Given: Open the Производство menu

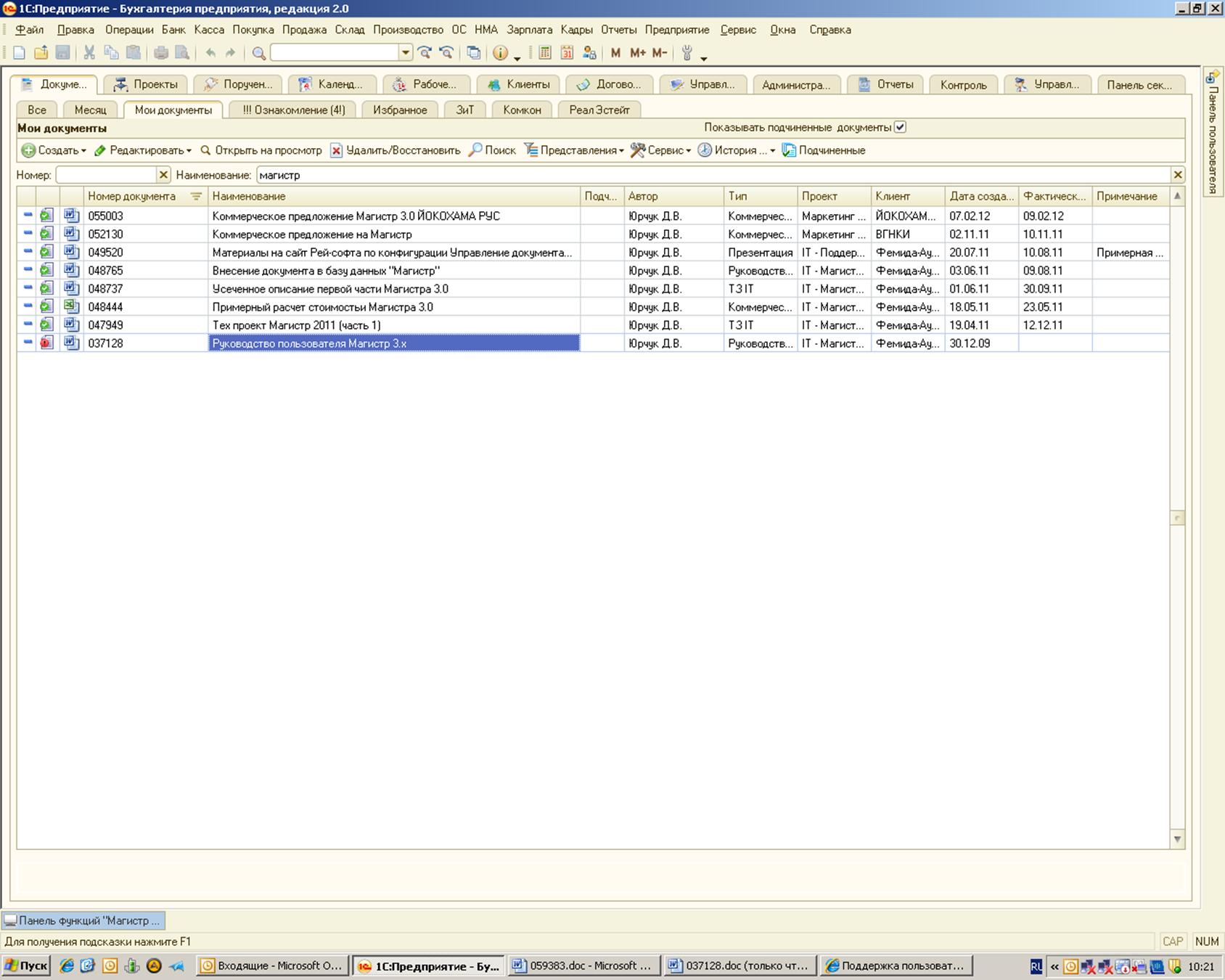Looking at the screenshot, I should point(408,30).
